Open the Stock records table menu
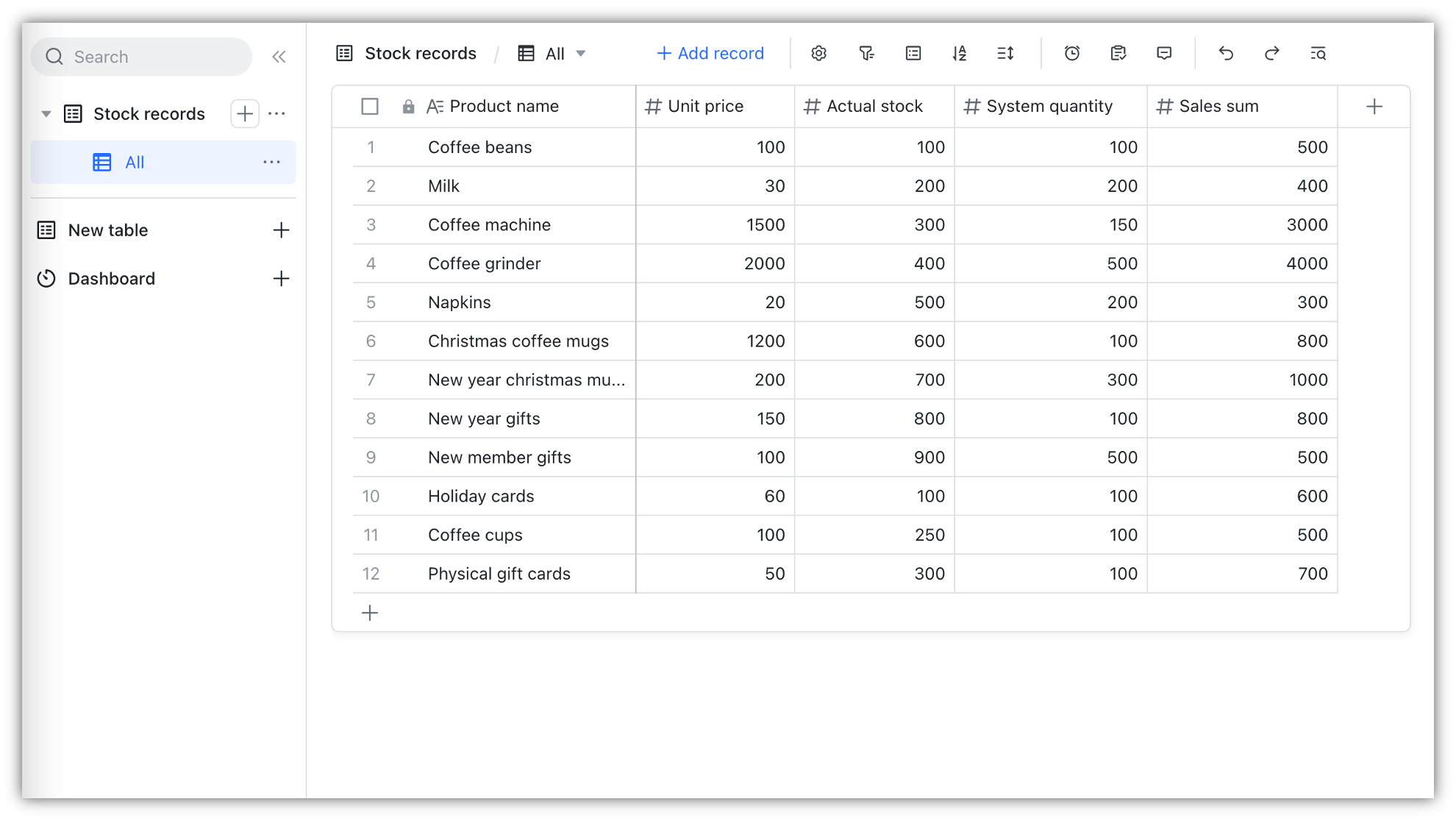 (x=278, y=114)
